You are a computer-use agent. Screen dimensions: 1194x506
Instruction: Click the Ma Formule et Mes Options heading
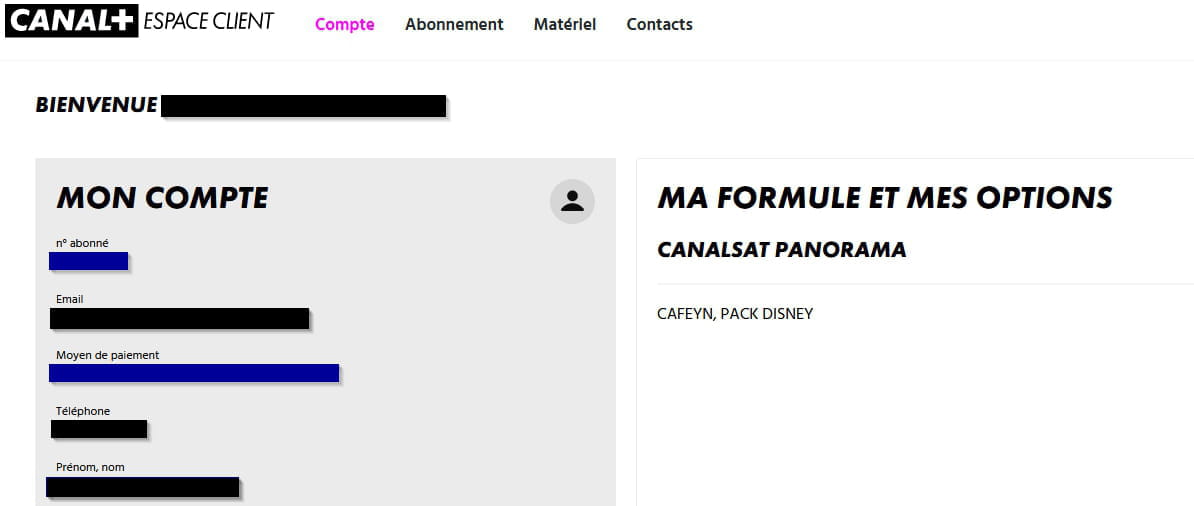[x=885, y=198]
